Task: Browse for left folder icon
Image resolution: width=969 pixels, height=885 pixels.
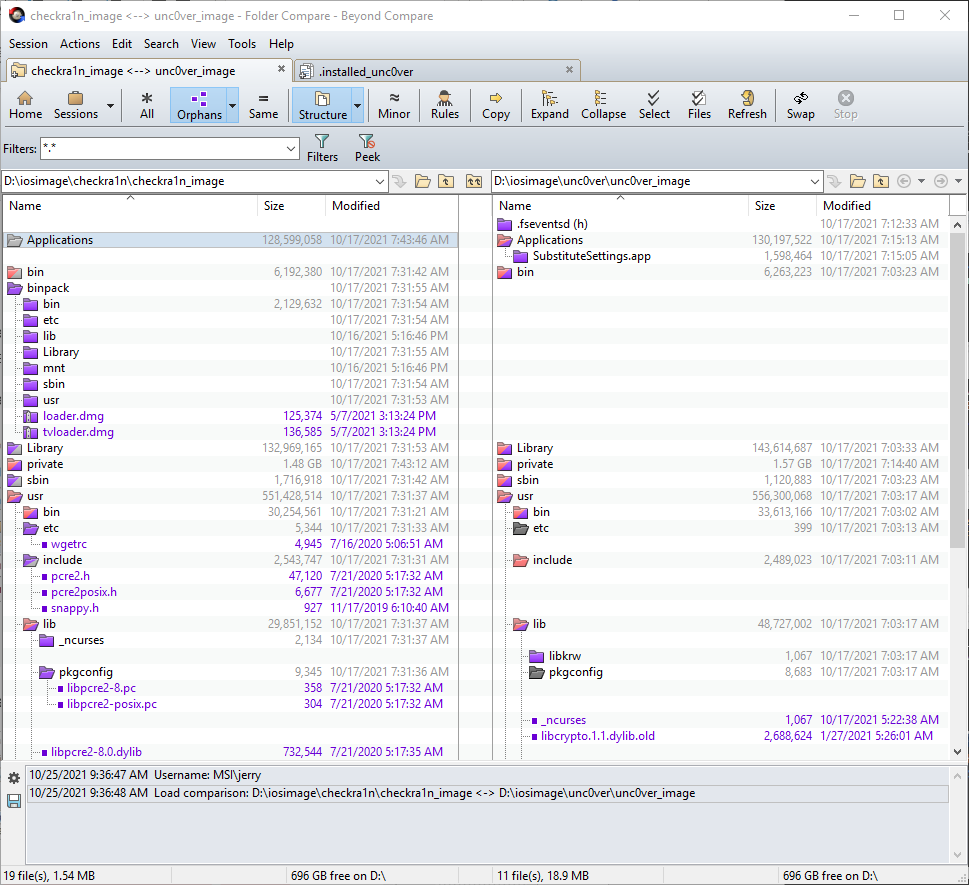Action: click(x=423, y=181)
